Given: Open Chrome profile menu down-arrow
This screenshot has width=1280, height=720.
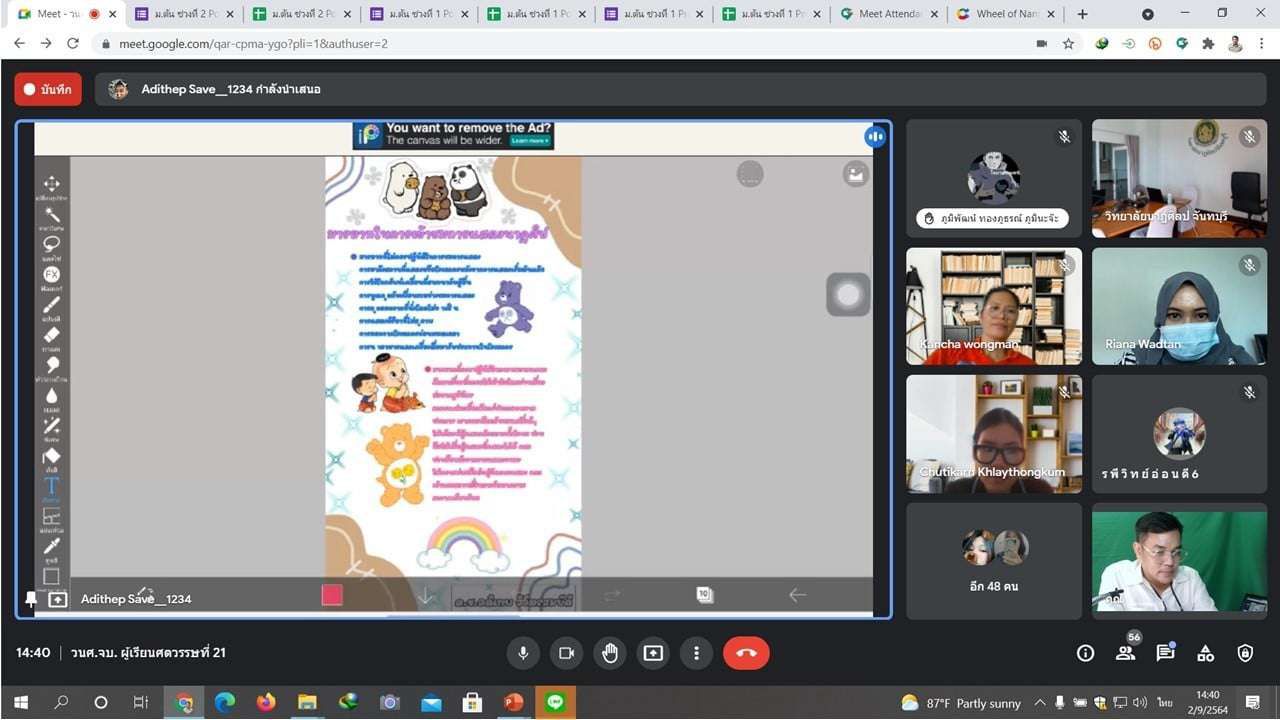Looking at the screenshot, I should [1147, 14].
